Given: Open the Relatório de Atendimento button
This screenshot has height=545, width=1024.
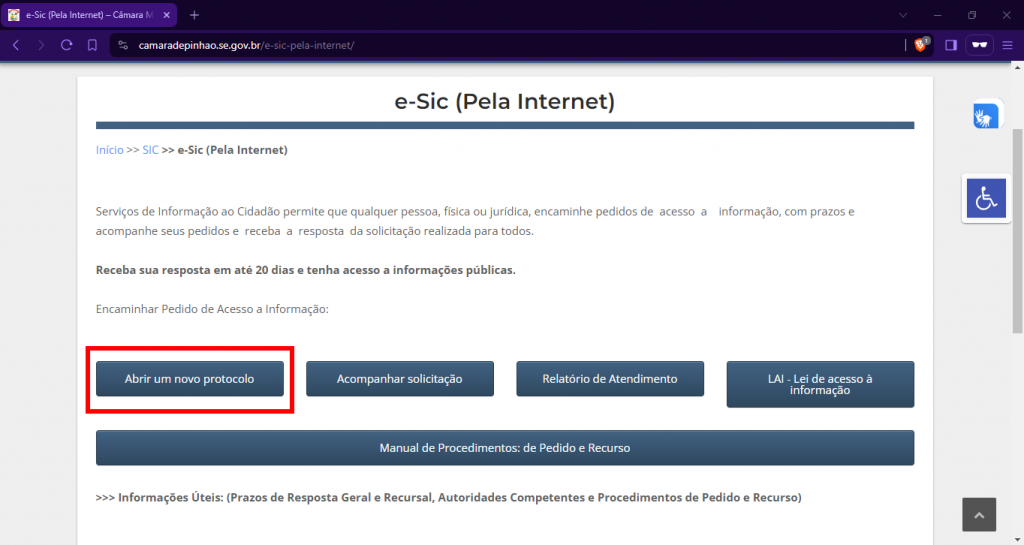Looking at the screenshot, I should (x=610, y=379).
